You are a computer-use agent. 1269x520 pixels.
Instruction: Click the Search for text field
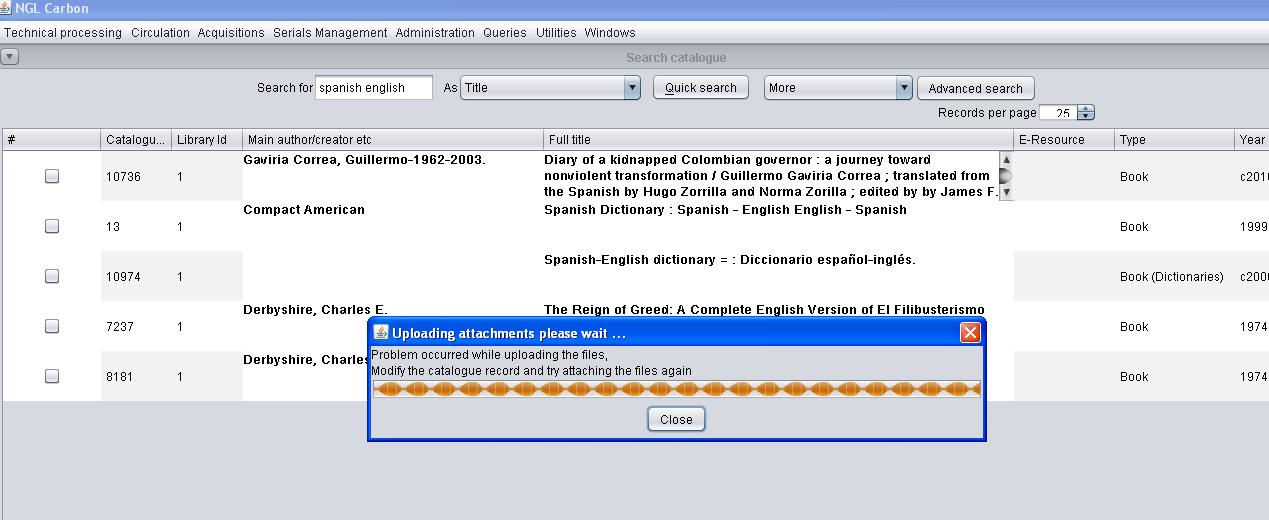click(x=373, y=88)
